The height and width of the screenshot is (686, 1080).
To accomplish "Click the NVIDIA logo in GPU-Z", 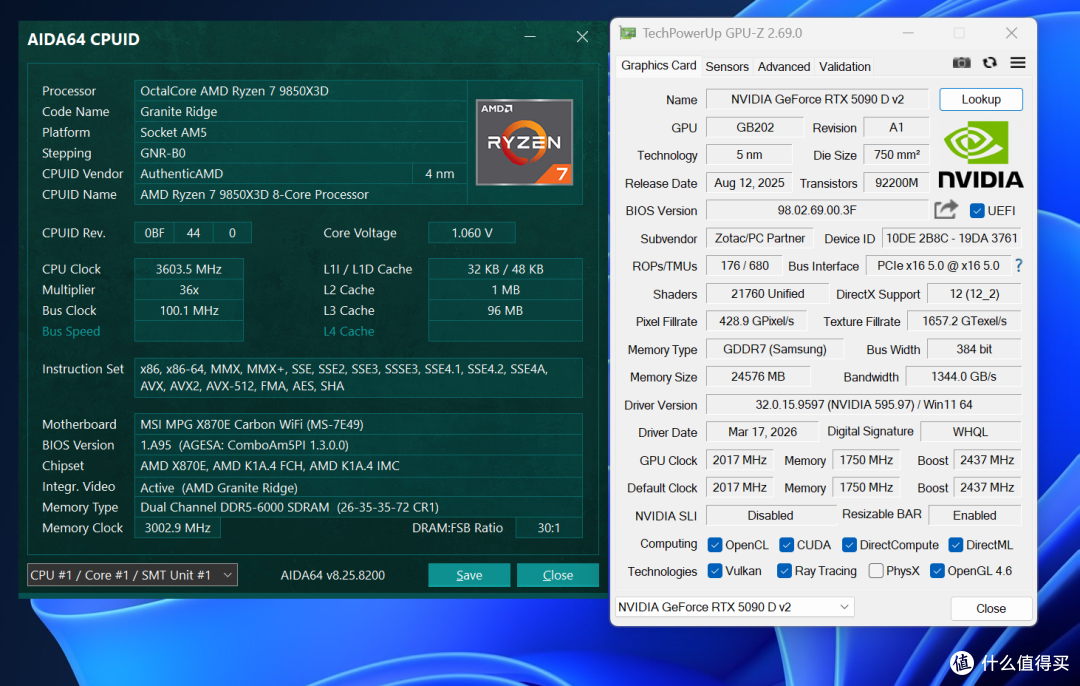I will 981,155.
